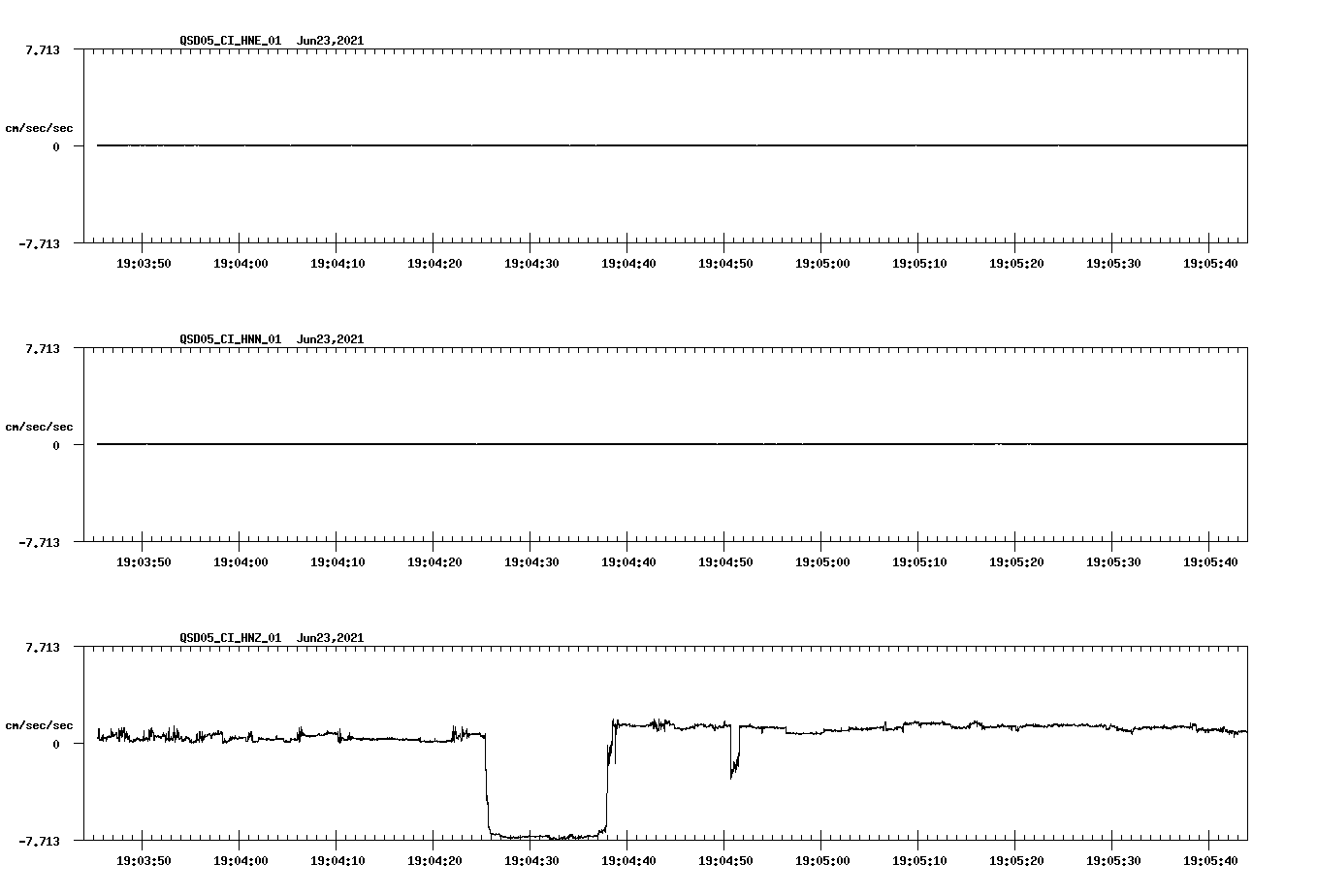Click the HNN plot 19:05:30 time label

coord(1113,562)
